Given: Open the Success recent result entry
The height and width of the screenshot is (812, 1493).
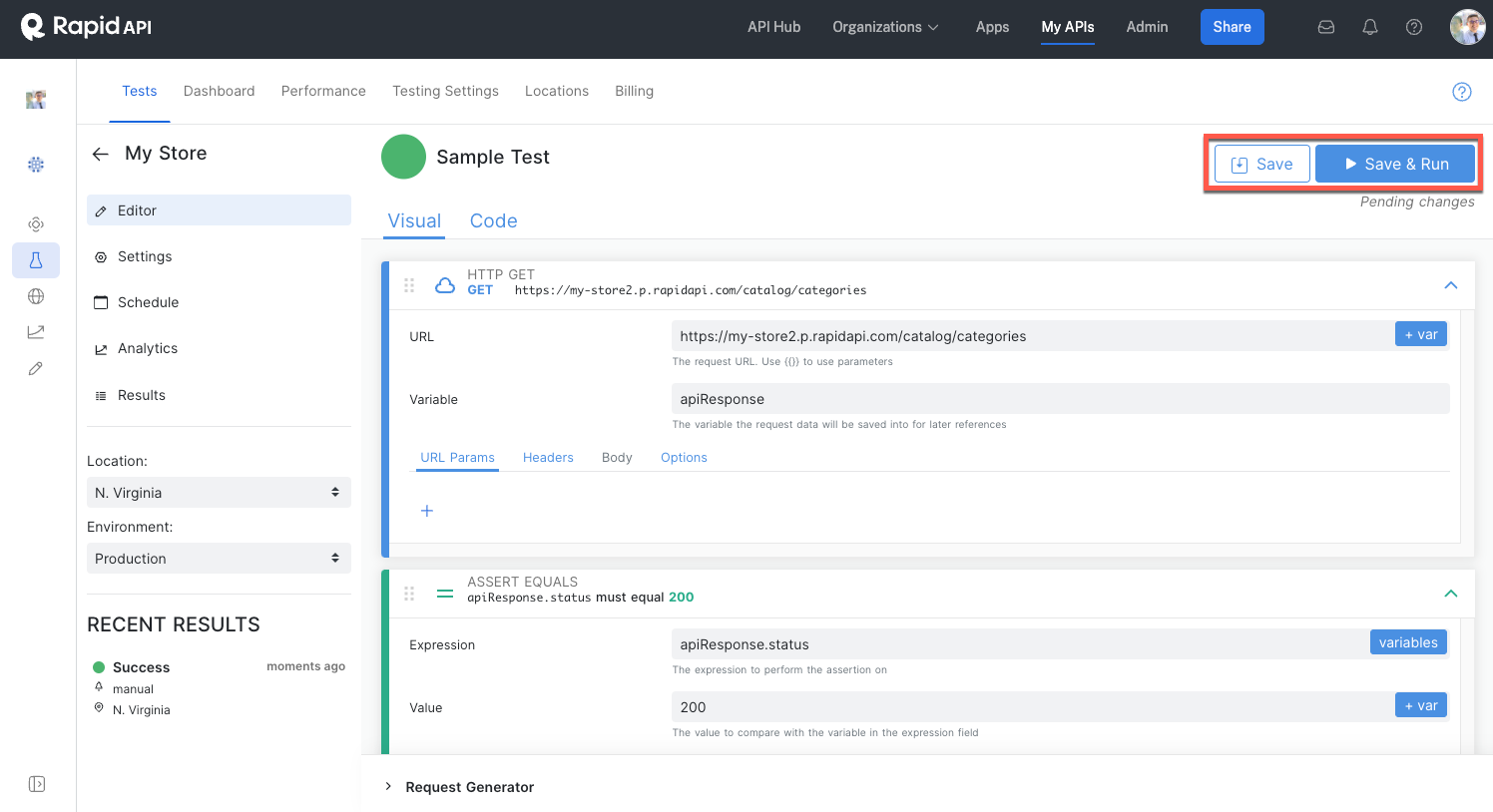Looking at the screenshot, I should point(219,688).
